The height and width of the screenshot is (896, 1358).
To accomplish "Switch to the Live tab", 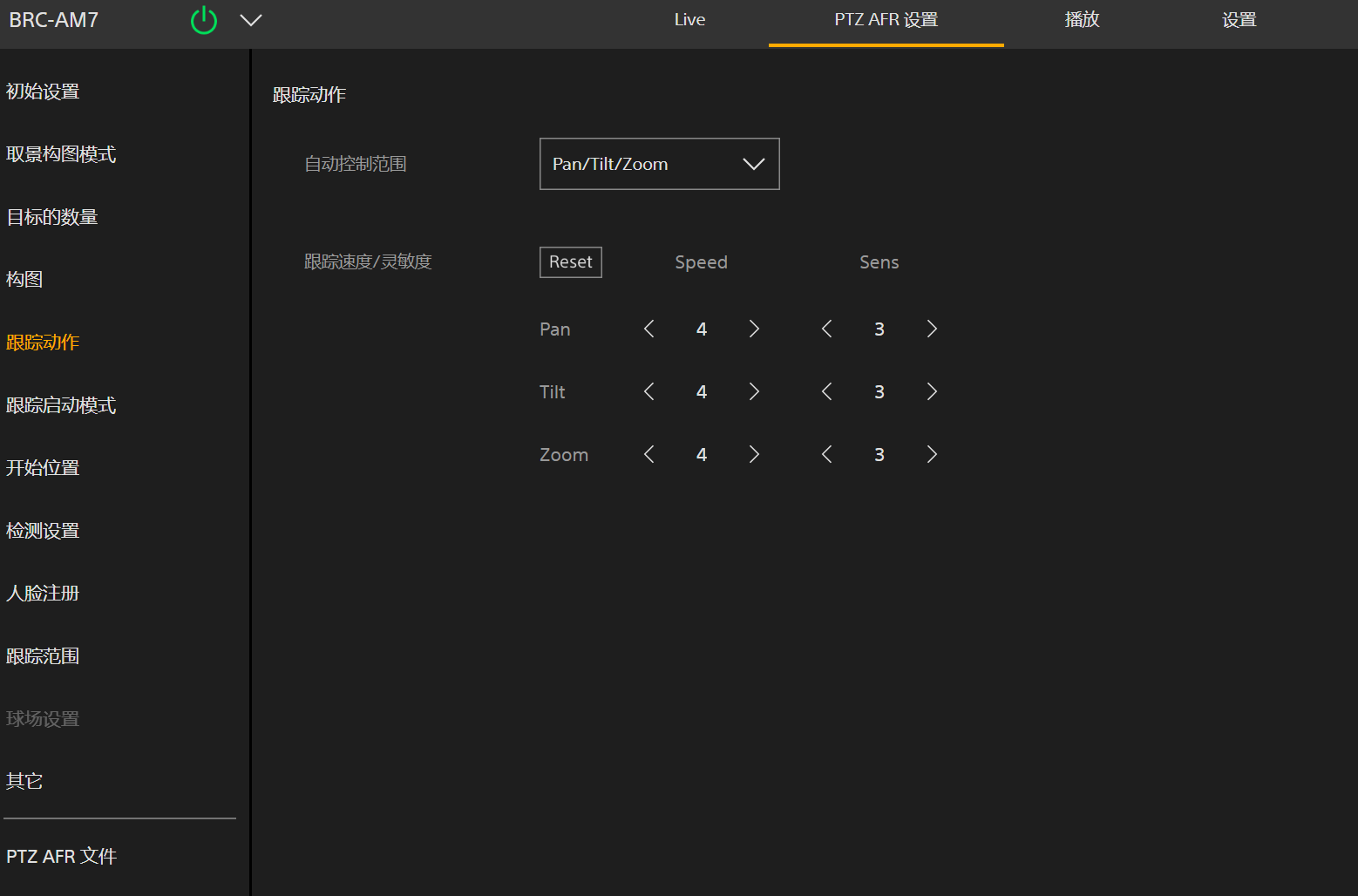I will pos(689,20).
